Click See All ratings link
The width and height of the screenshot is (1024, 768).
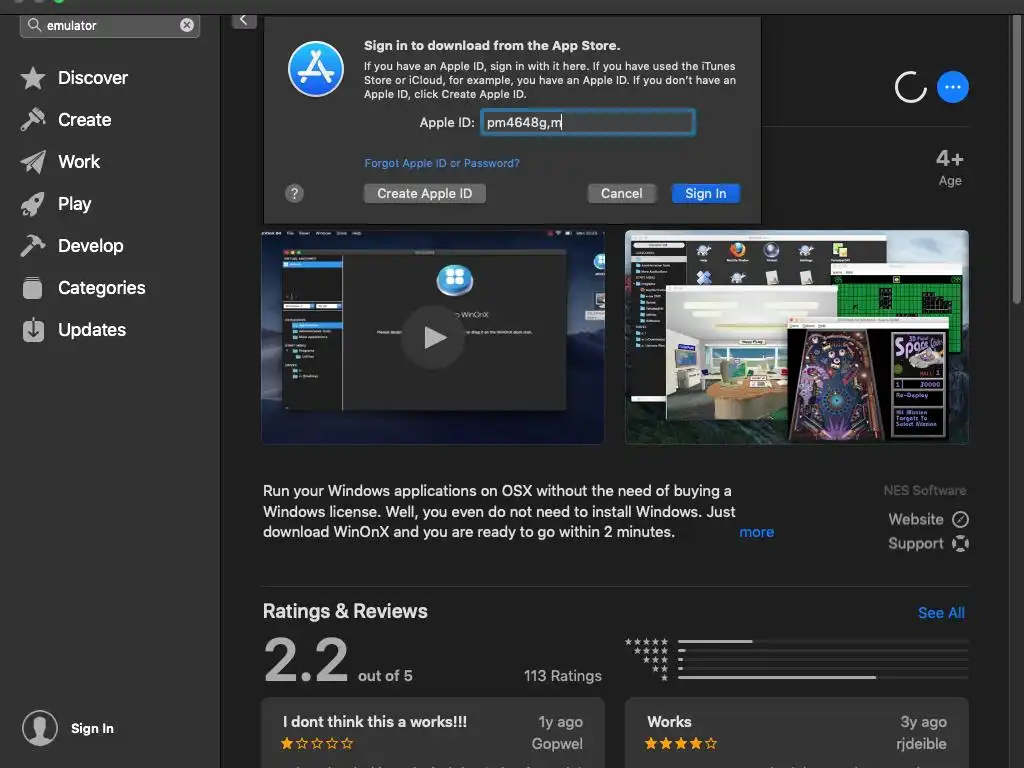click(x=941, y=613)
